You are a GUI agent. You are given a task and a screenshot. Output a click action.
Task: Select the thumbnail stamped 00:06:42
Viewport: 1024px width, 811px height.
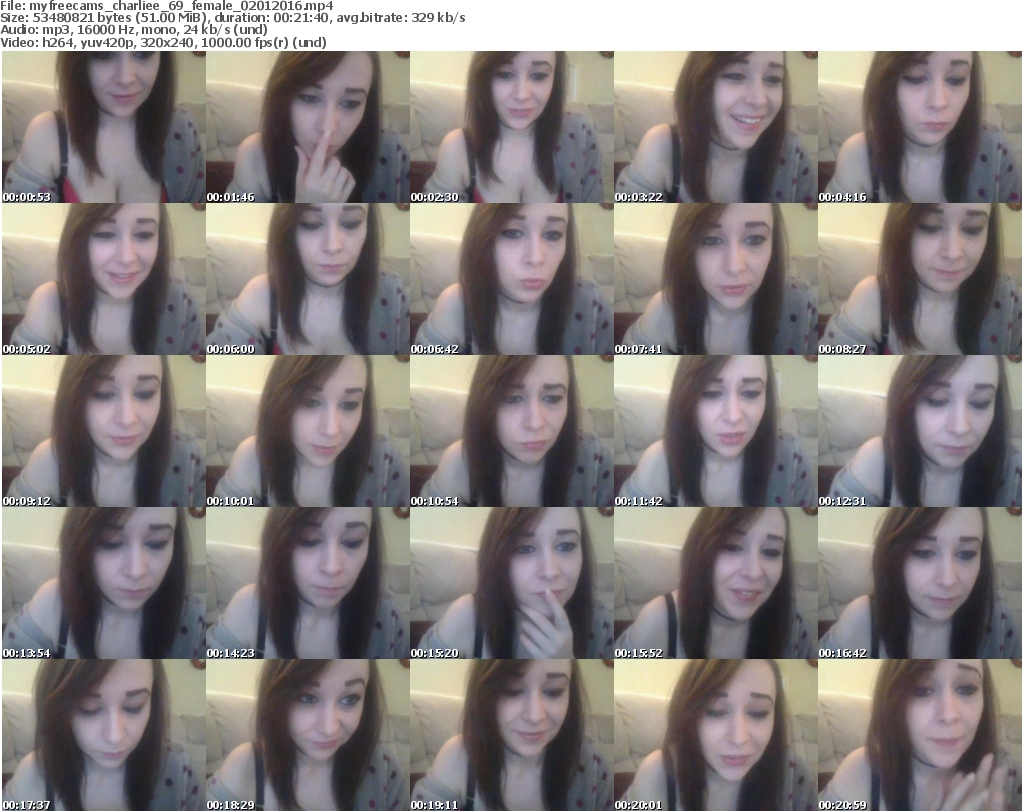pyautogui.click(x=511, y=279)
